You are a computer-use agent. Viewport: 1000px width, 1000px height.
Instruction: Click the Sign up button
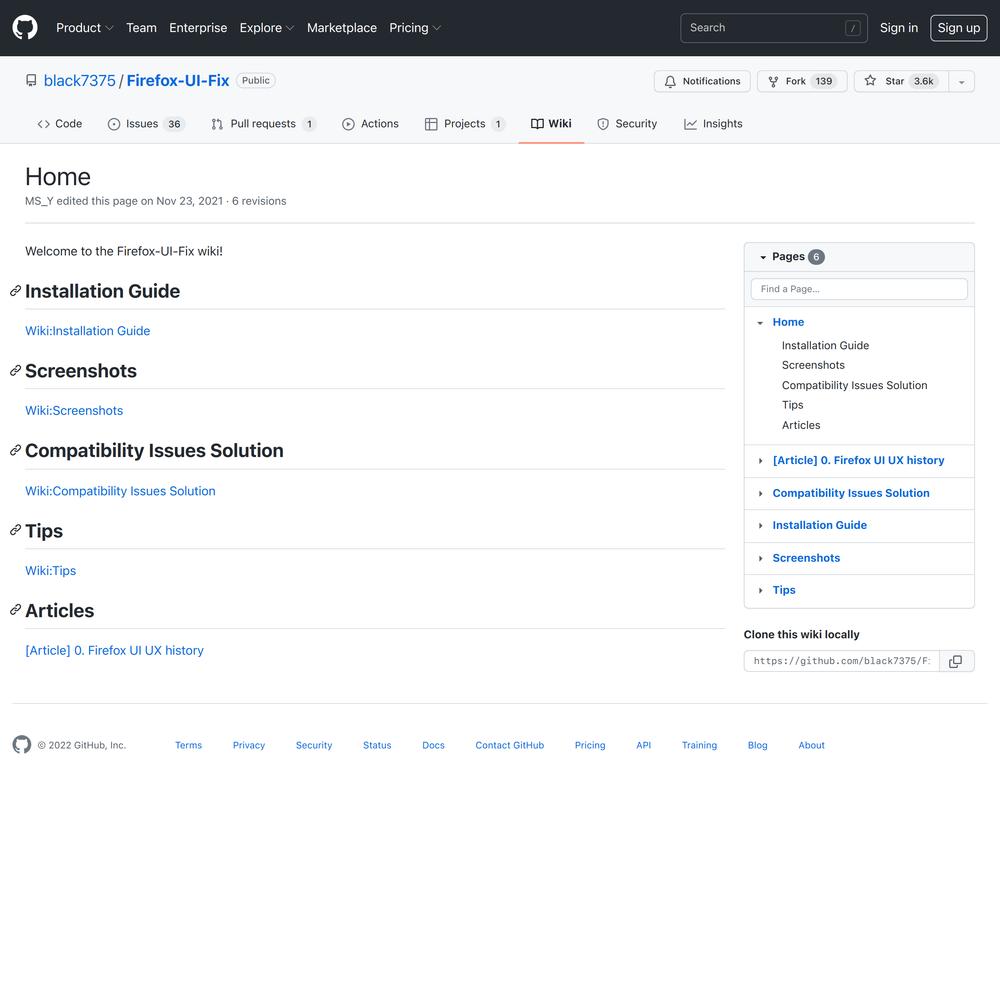(x=959, y=28)
